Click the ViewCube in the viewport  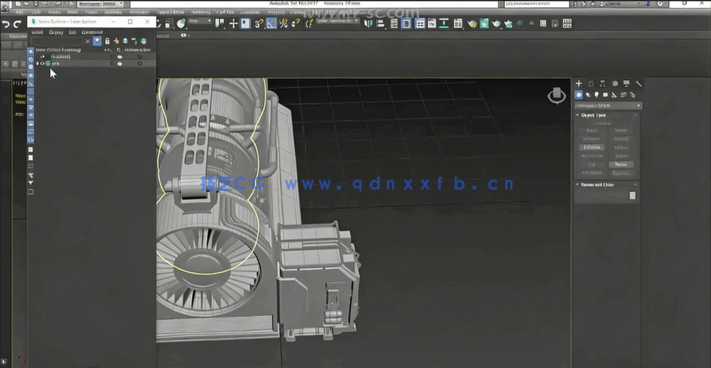tap(556, 95)
